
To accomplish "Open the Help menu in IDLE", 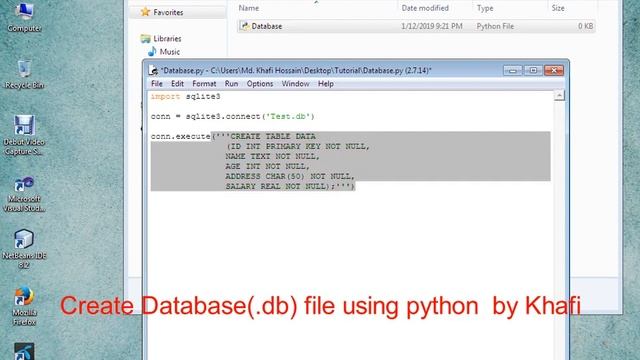I will 326,84.
